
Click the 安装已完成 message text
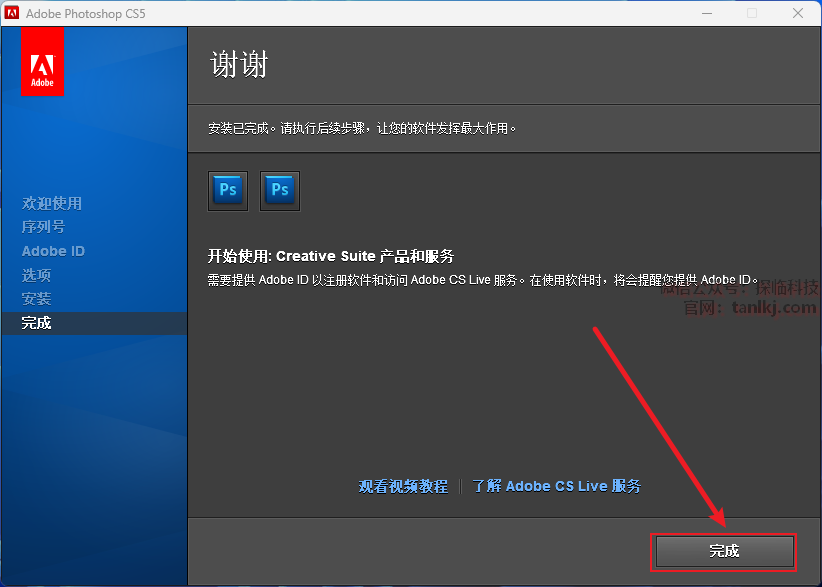(x=362, y=129)
